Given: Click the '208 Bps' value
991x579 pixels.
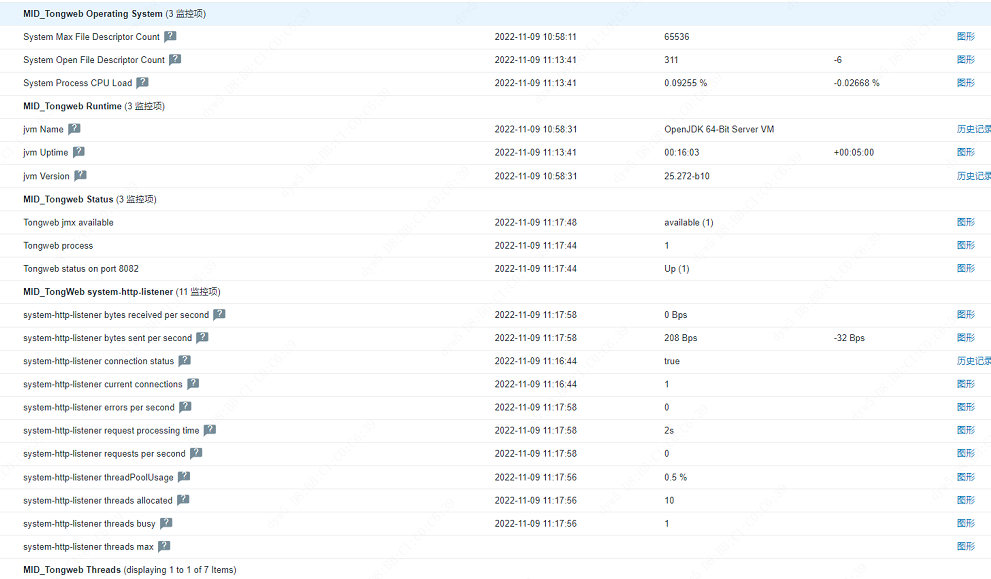Looking at the screenshot, I should click(x=681, y=338).
